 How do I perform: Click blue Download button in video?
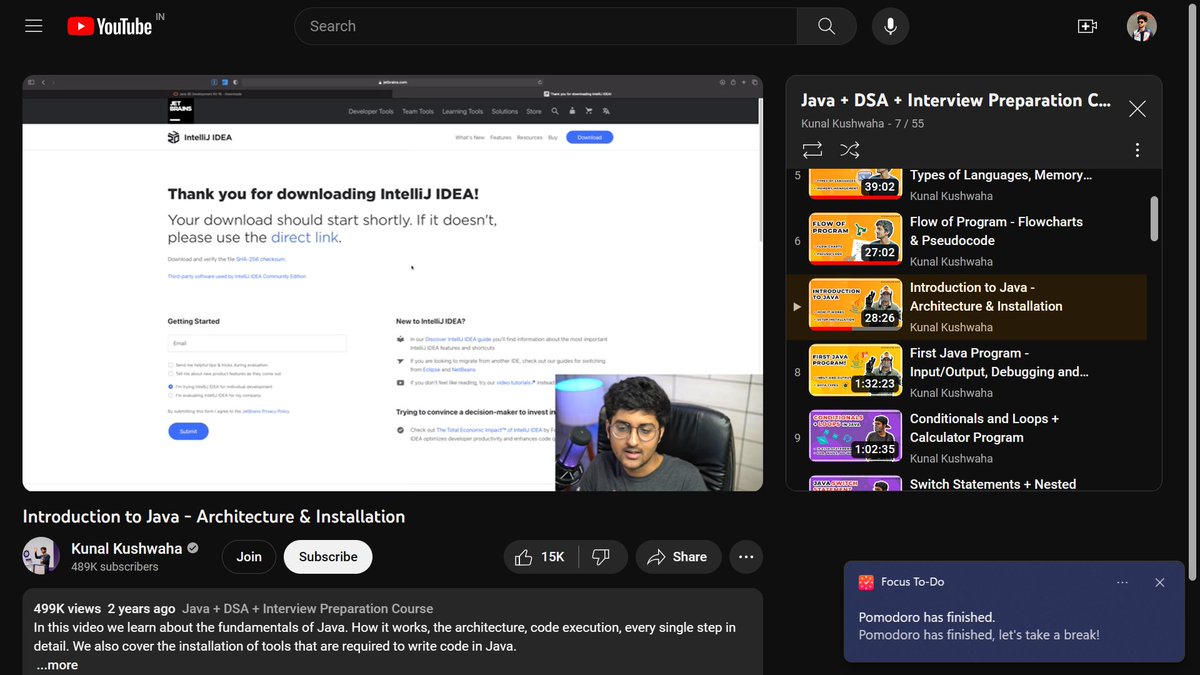click(589, 137)
